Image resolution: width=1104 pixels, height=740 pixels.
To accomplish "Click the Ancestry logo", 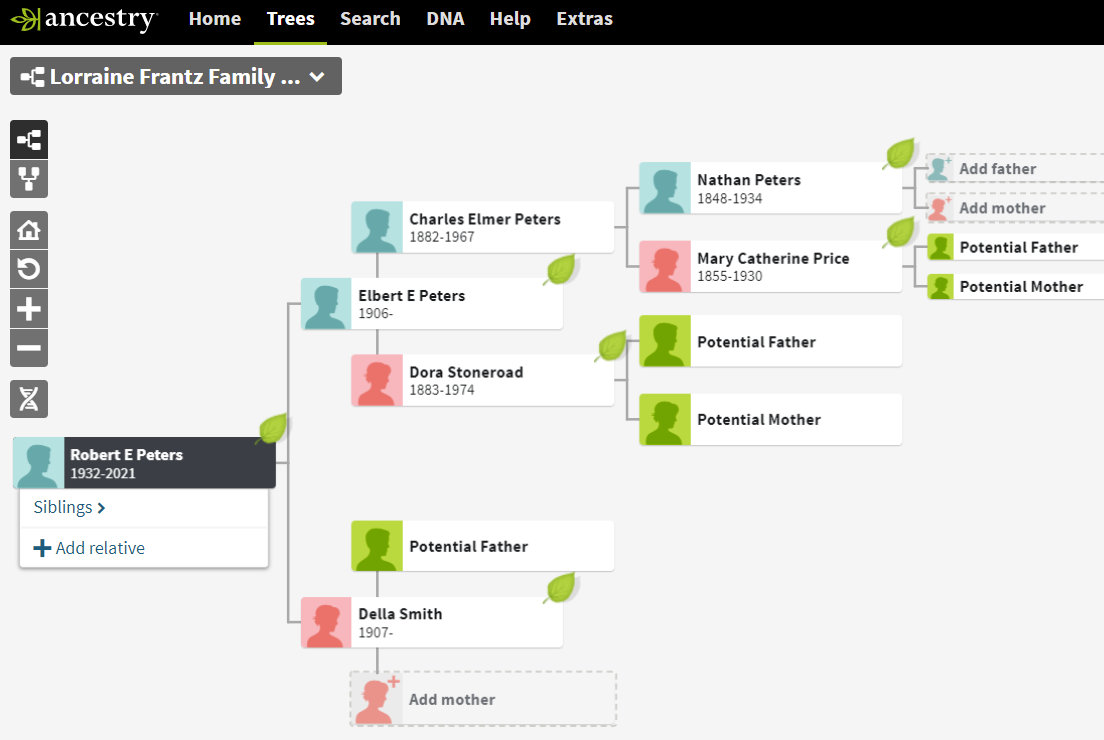I will (84, 19).
